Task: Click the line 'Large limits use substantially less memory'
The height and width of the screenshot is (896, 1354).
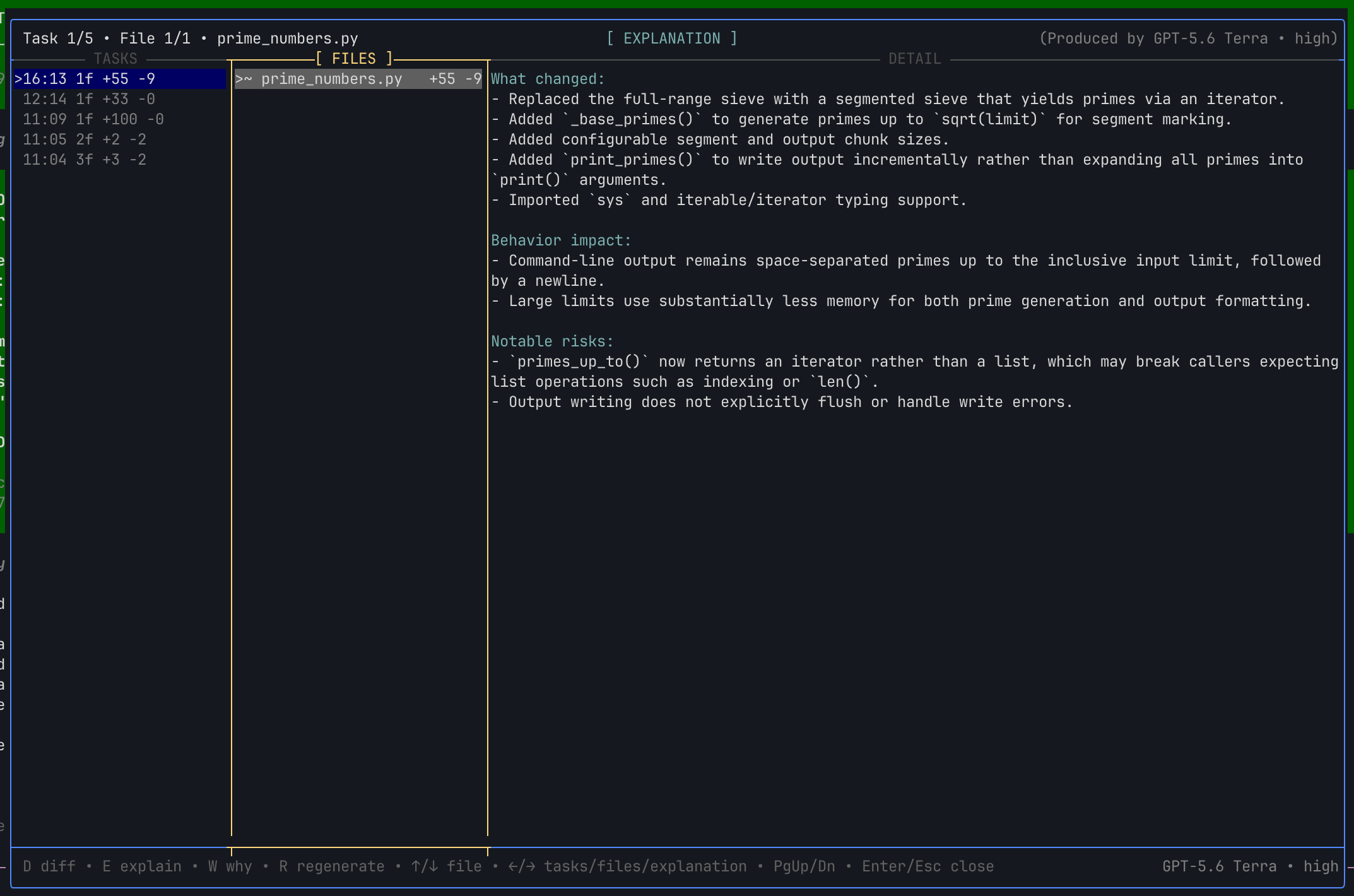Action: tap(901, 301)
